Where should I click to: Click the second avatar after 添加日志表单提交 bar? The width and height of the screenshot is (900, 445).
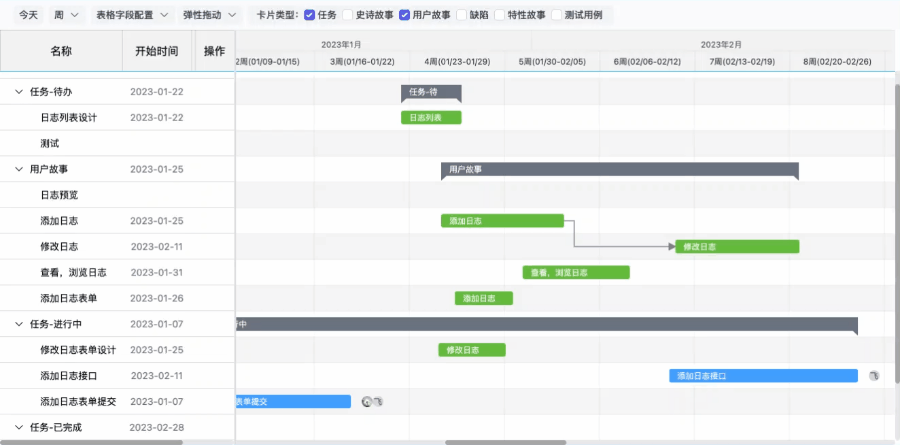[377, 402]
